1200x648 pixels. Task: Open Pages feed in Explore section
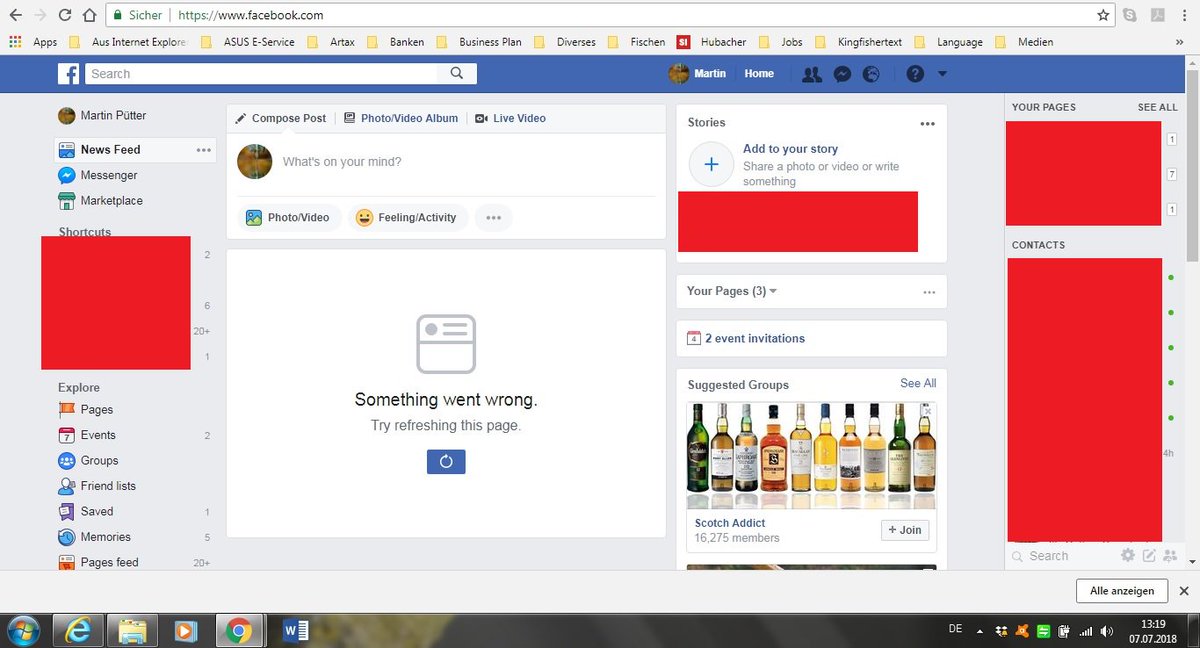[99, 563]
